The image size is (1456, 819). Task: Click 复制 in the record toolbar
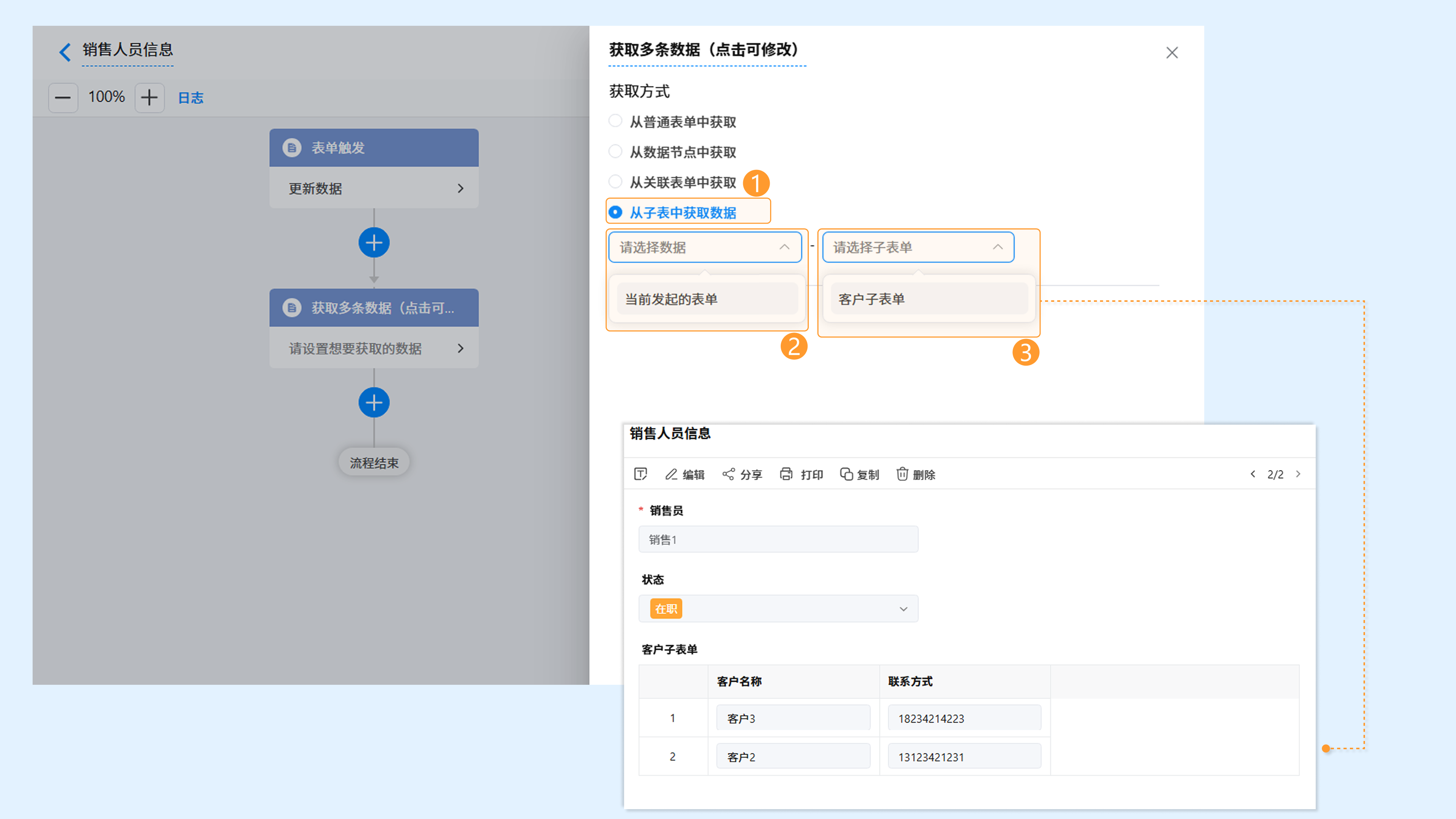[859, 474]
